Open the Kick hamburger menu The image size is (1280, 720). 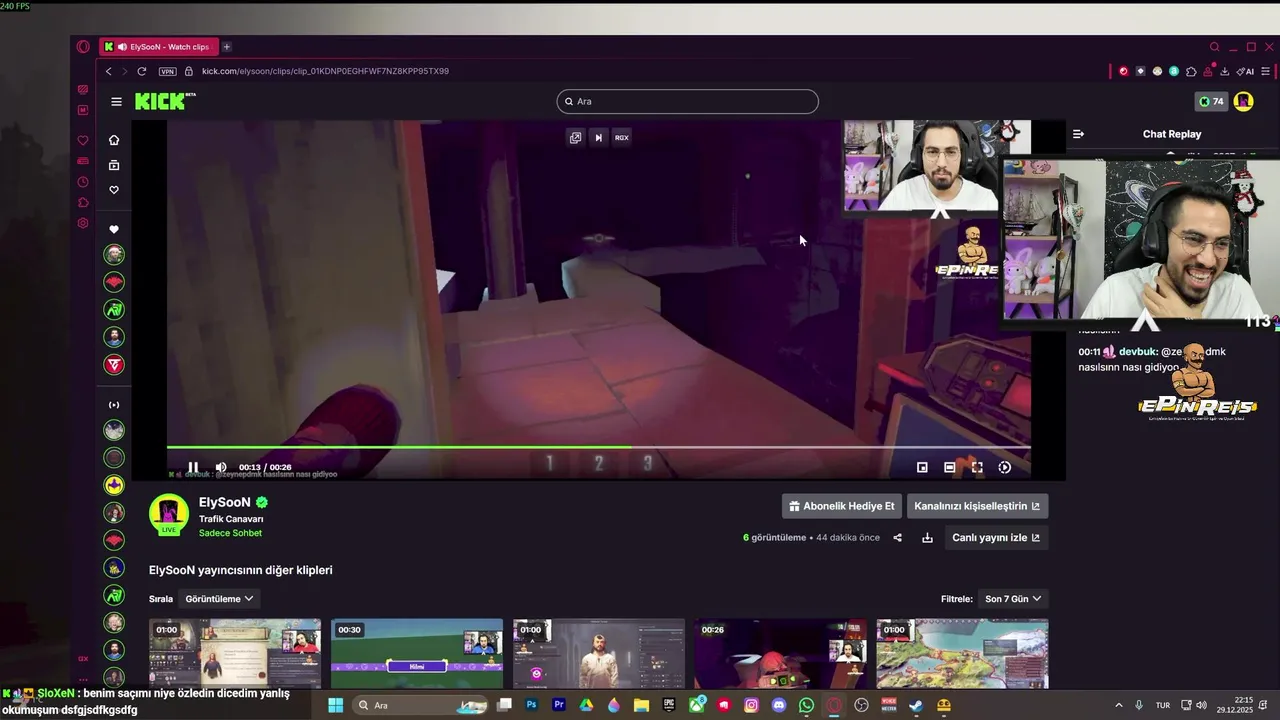(116, 101)
